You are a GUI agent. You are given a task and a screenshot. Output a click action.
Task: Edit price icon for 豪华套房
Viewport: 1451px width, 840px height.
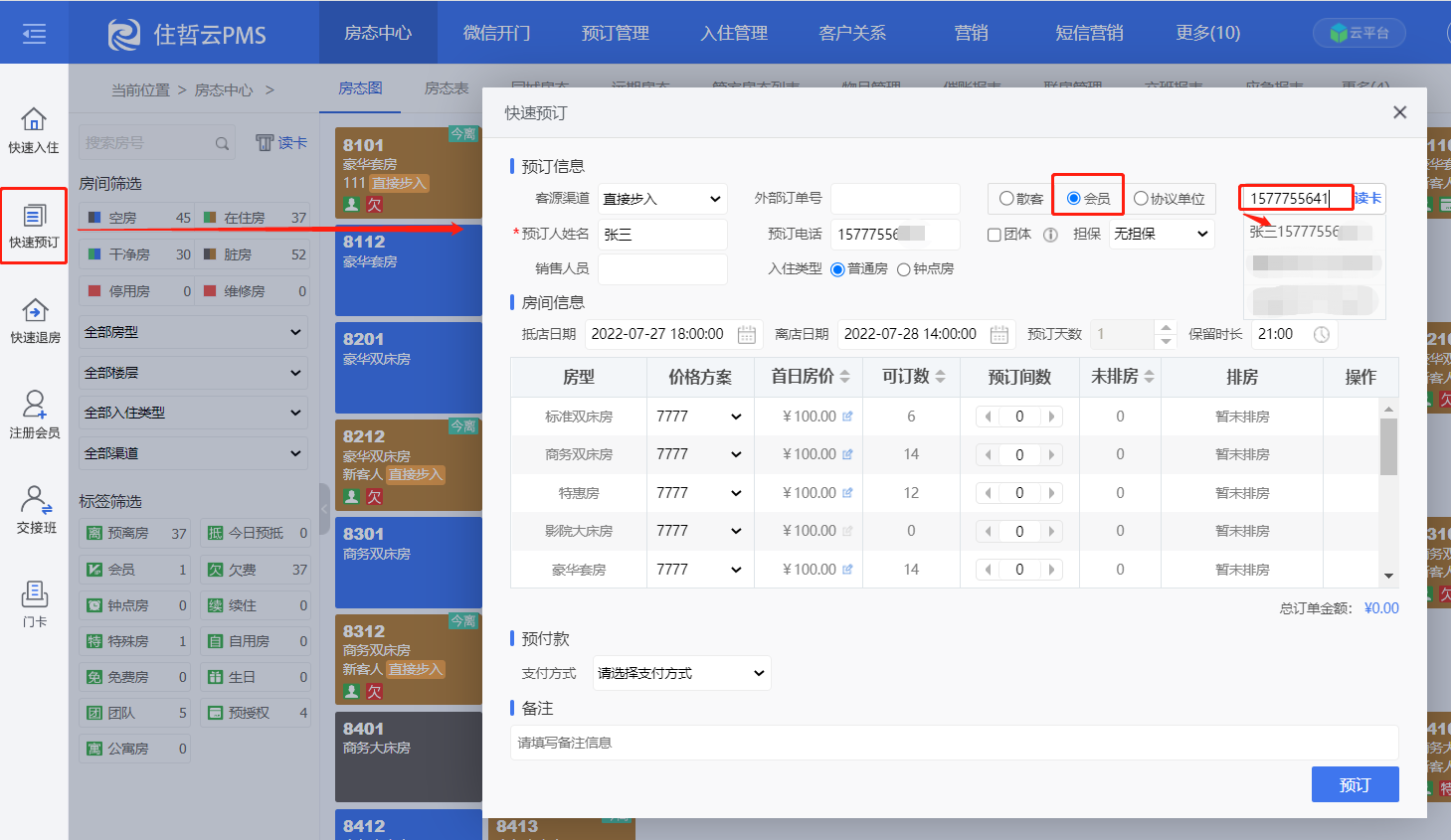click(x=847, y=570)
